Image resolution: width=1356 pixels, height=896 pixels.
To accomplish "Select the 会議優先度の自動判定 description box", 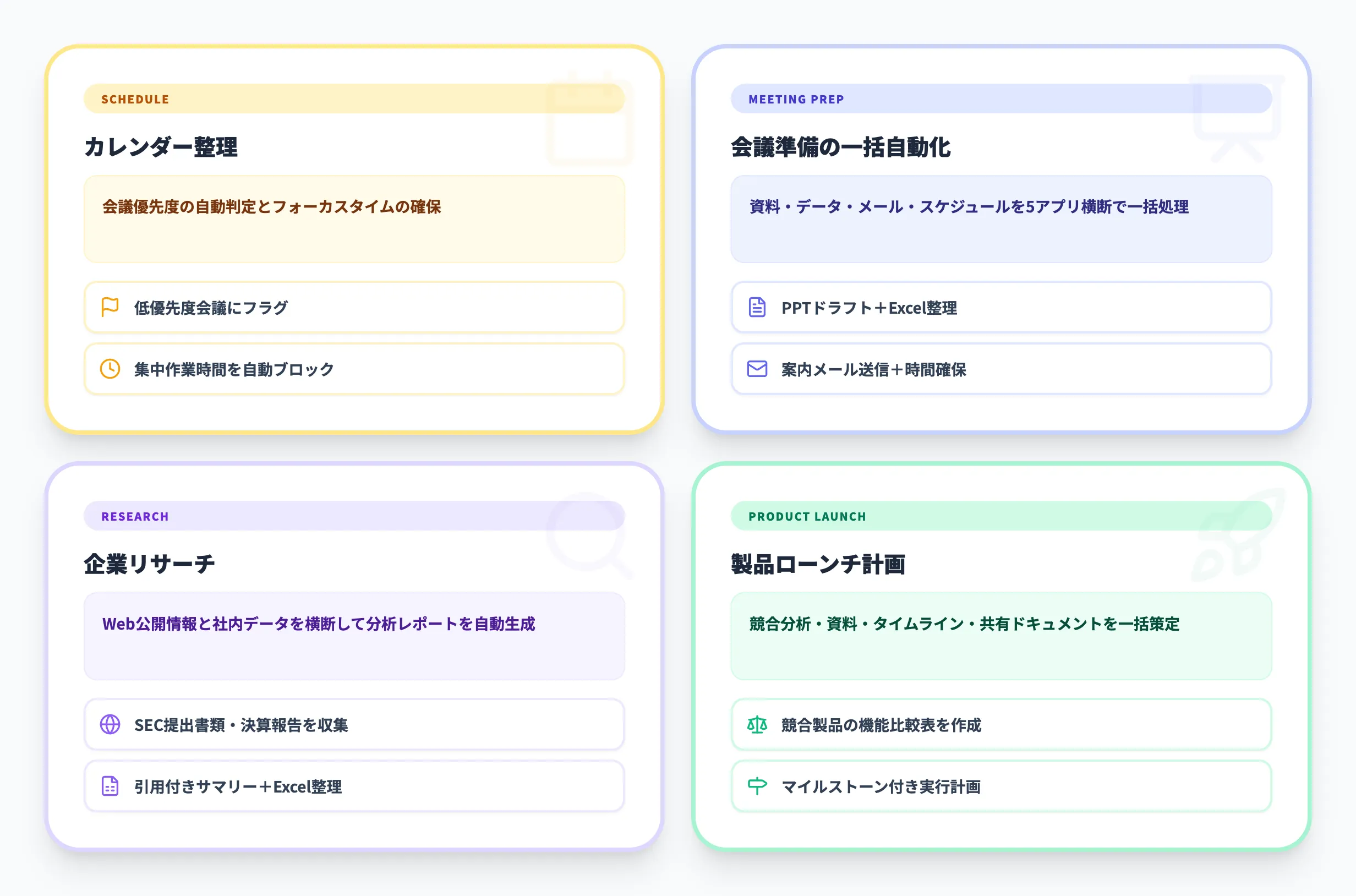I will click(354, 220).
